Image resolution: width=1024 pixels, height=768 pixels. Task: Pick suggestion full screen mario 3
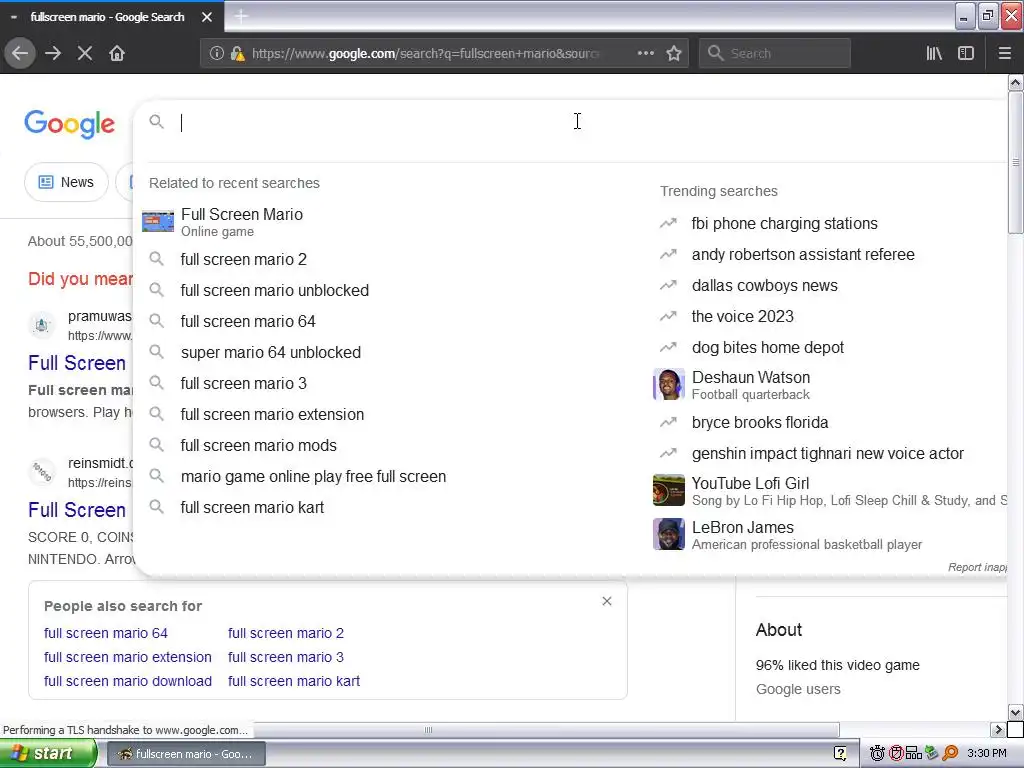point(244,383)
